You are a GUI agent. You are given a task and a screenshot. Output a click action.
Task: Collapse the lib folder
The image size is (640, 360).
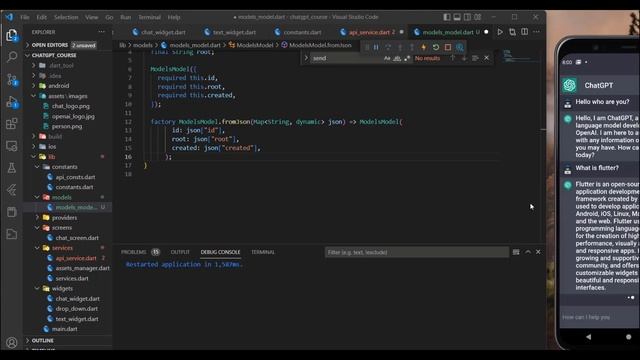click(68, 157)
